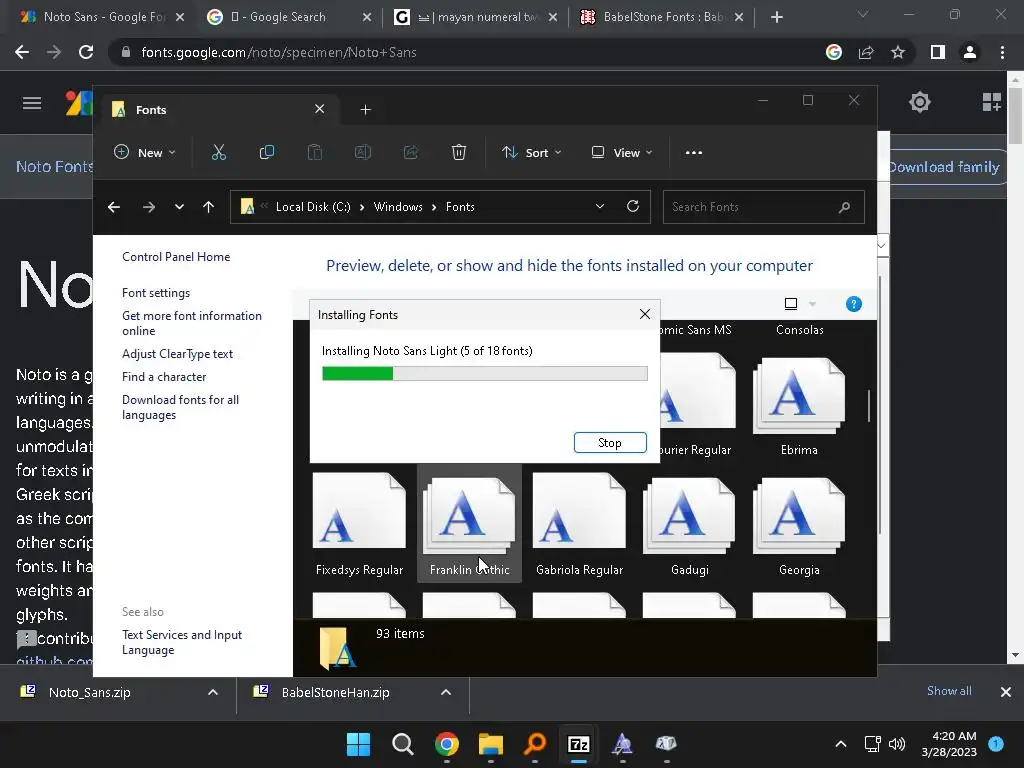
Task: Open Font settings link
Action: click(156, 293)
